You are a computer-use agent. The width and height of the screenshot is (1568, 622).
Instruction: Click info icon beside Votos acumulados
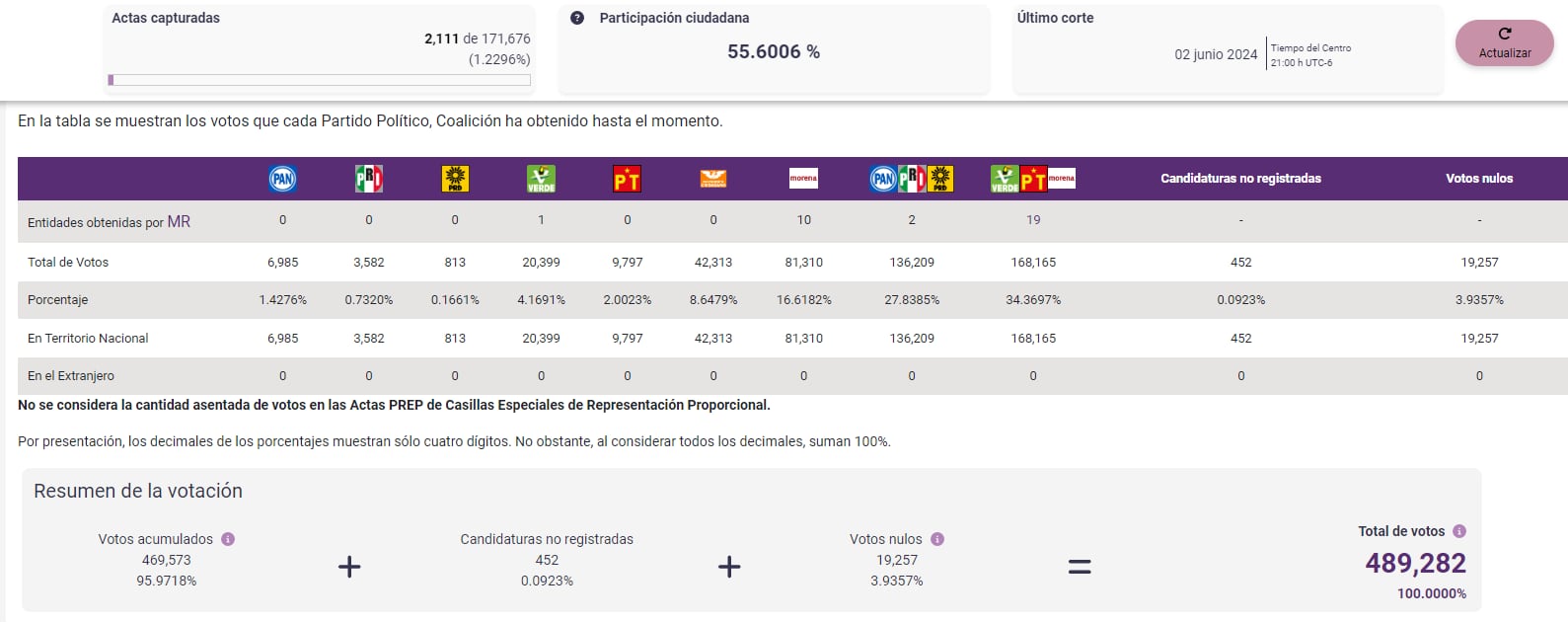(228, 539)
